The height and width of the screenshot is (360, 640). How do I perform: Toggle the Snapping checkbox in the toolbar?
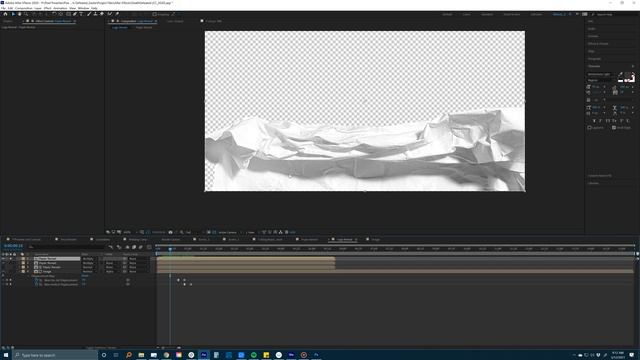coord(155,14)
